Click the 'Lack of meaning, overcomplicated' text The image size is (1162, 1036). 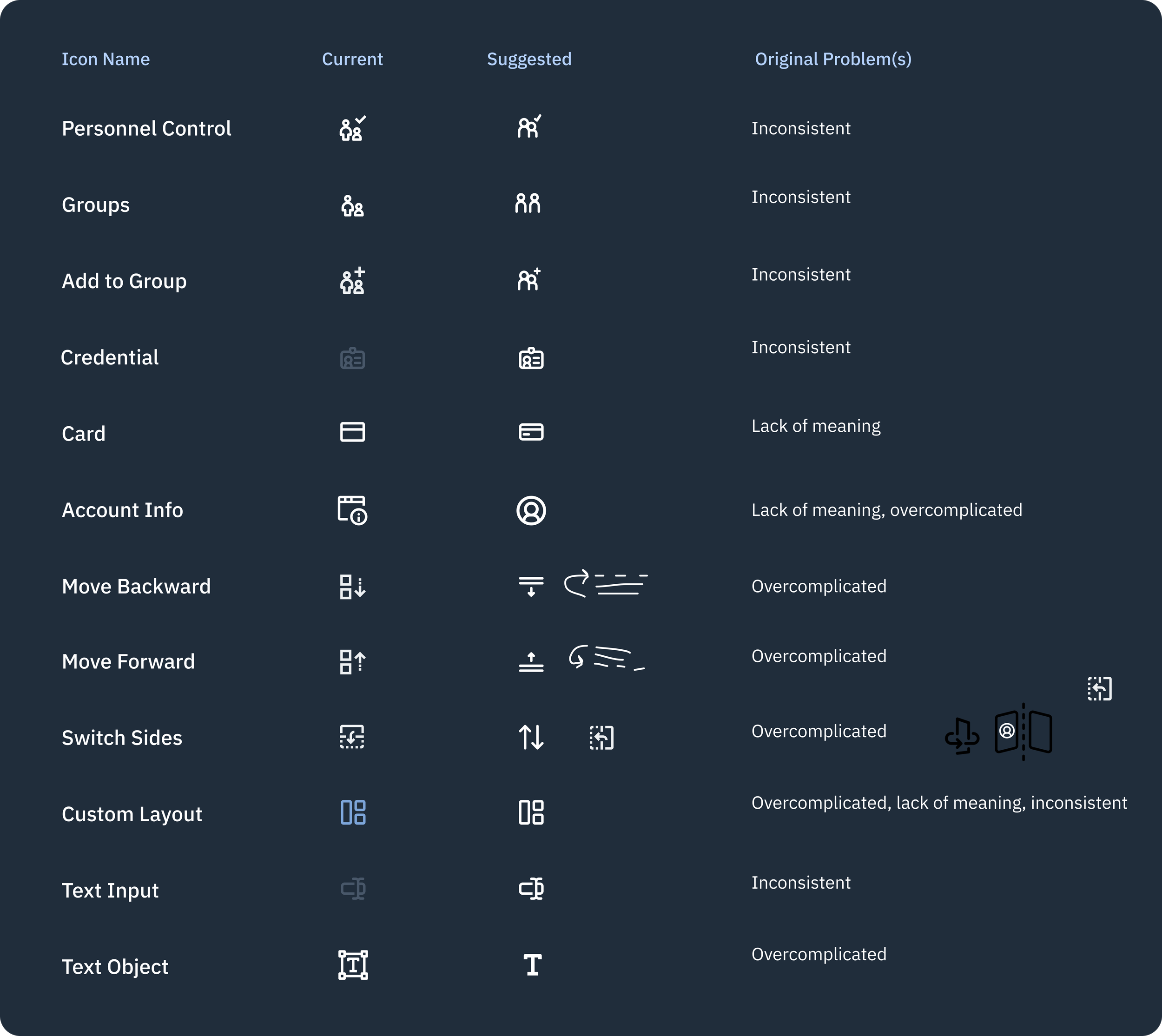click(886, 510)
